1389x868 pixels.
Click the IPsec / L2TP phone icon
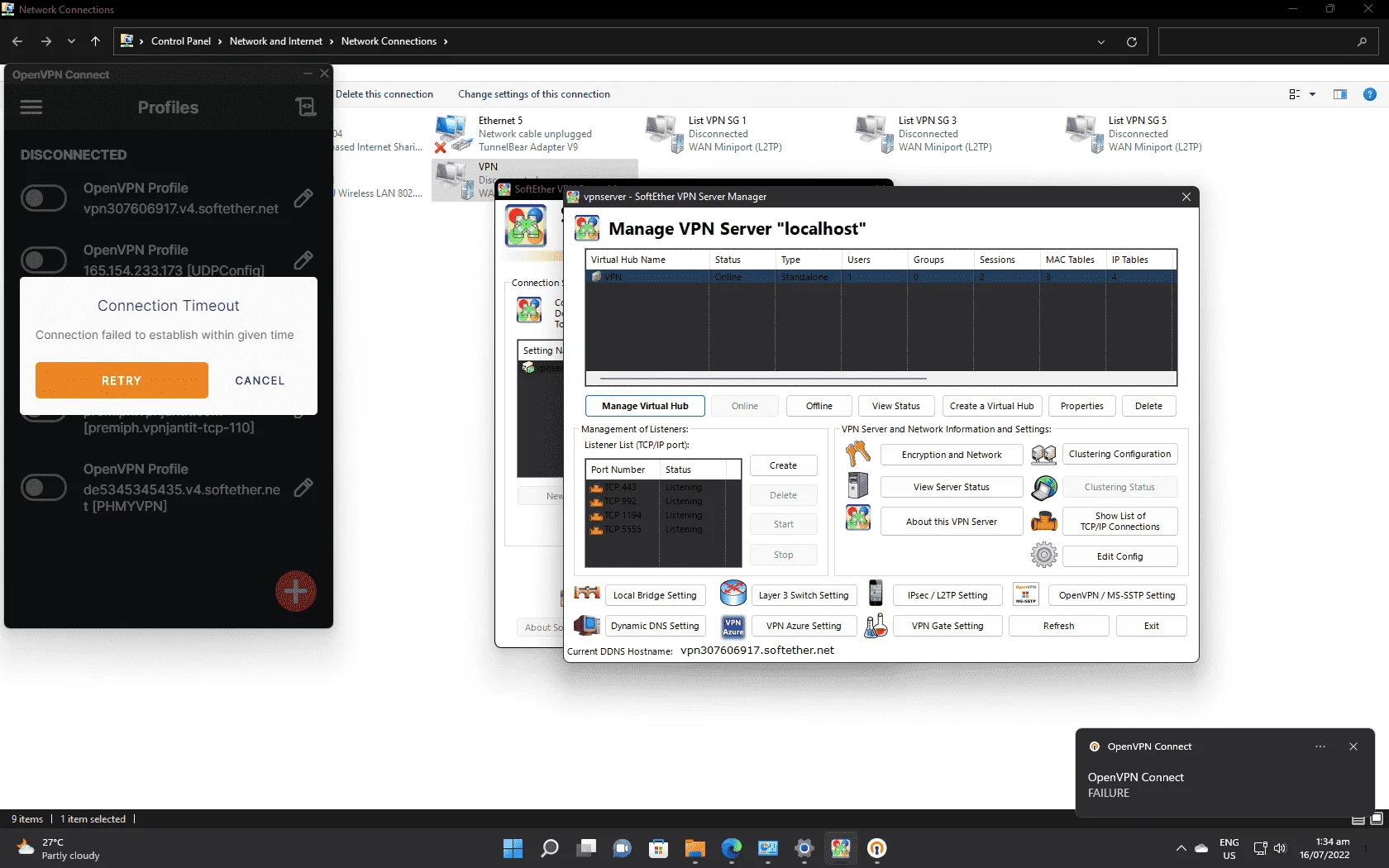(876, 593)
